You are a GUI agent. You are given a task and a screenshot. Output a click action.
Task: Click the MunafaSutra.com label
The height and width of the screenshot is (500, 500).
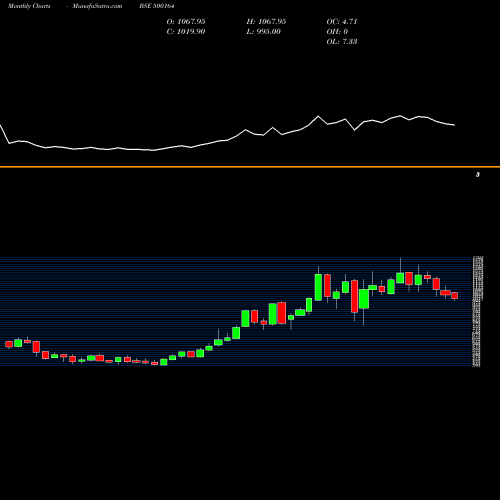tap(97, 6)
